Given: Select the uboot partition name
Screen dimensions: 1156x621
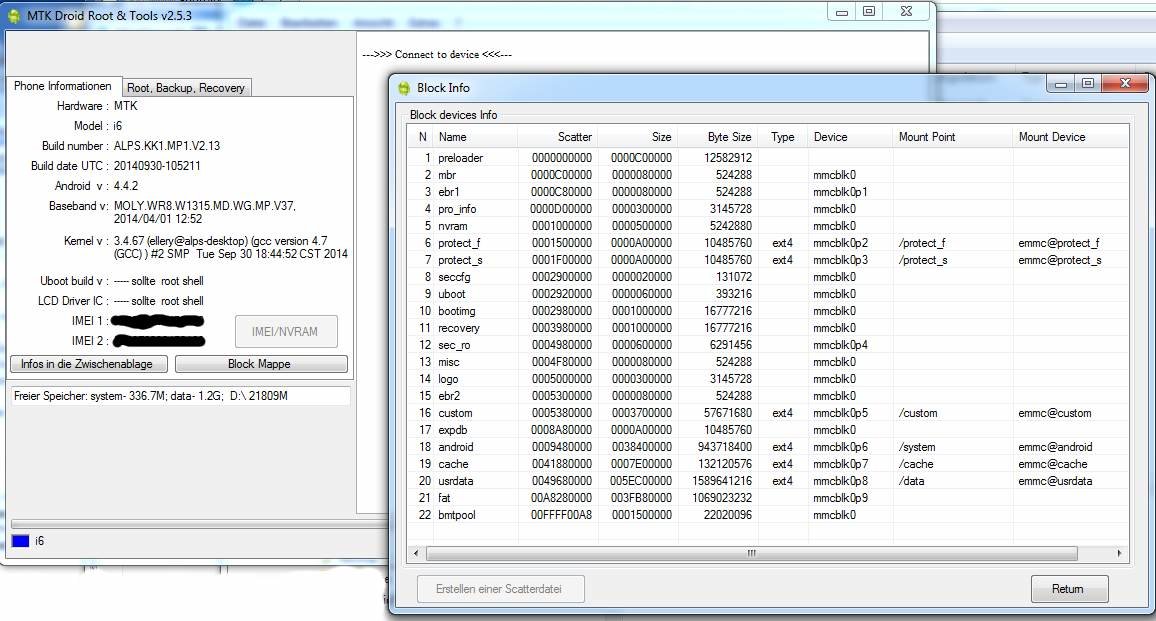Looking at the screenshot, I should (452, 294).
